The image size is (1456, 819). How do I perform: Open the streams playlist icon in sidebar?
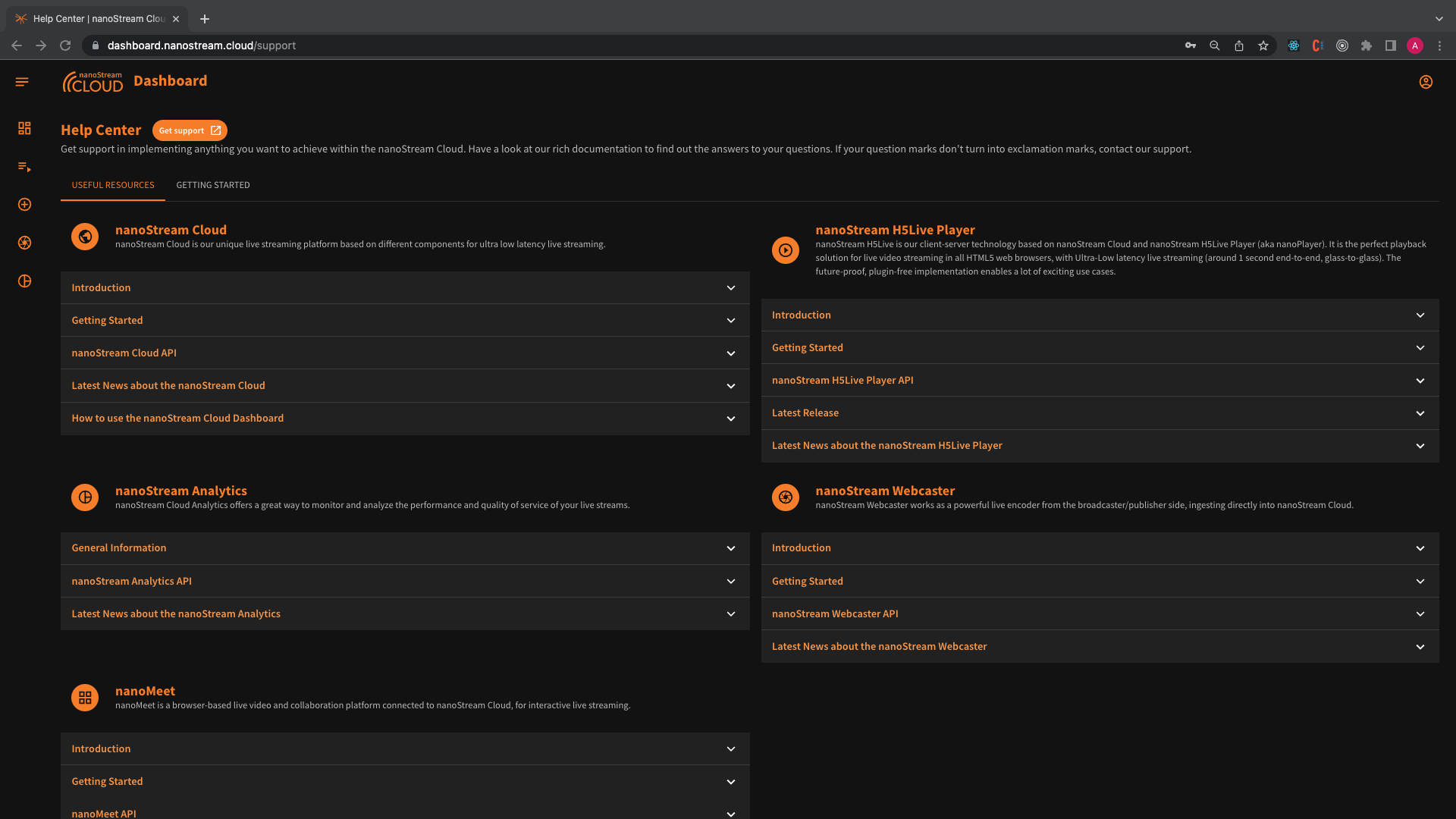[x=24, y=167]
